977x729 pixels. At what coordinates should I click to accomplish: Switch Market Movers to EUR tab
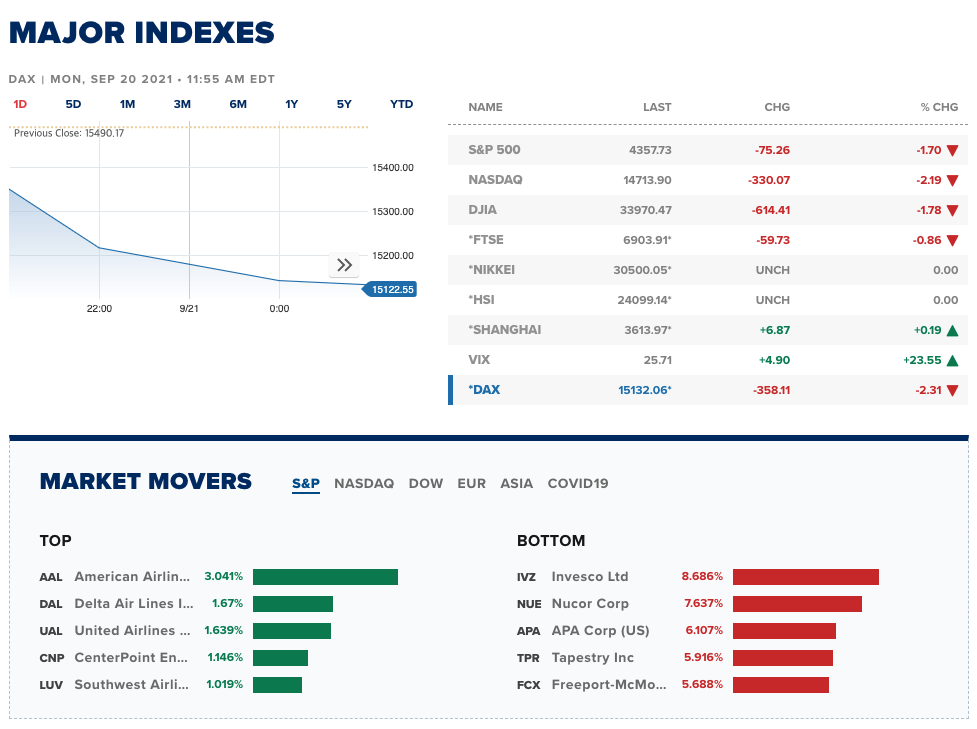472,484
